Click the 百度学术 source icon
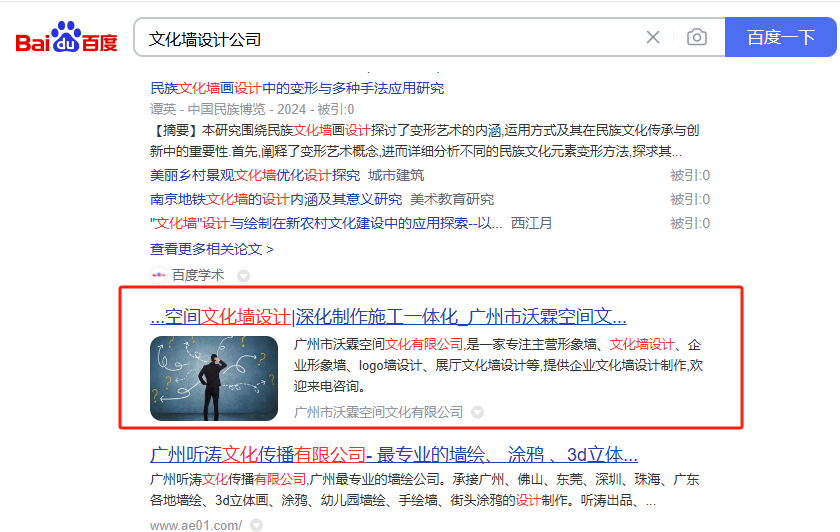 tap(158, 275)
